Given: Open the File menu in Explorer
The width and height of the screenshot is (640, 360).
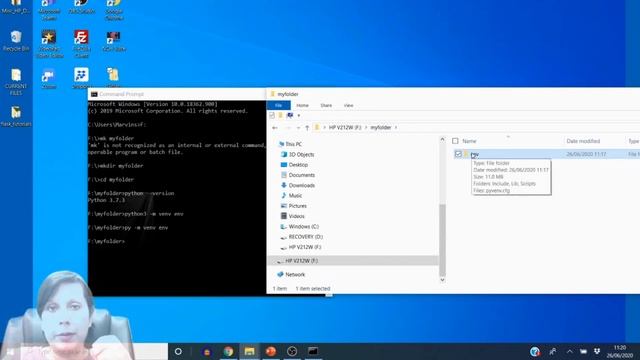Looking at the screenshot, I should coord(278,105).
